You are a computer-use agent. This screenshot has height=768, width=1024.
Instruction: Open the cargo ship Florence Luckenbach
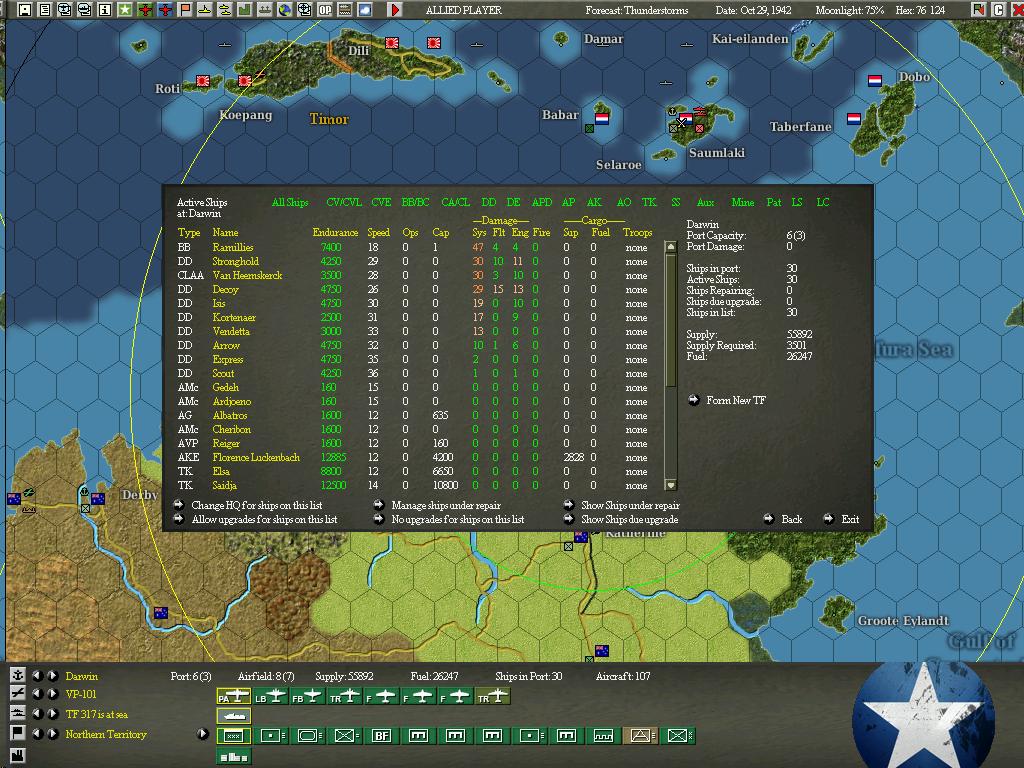pos(256,457)
